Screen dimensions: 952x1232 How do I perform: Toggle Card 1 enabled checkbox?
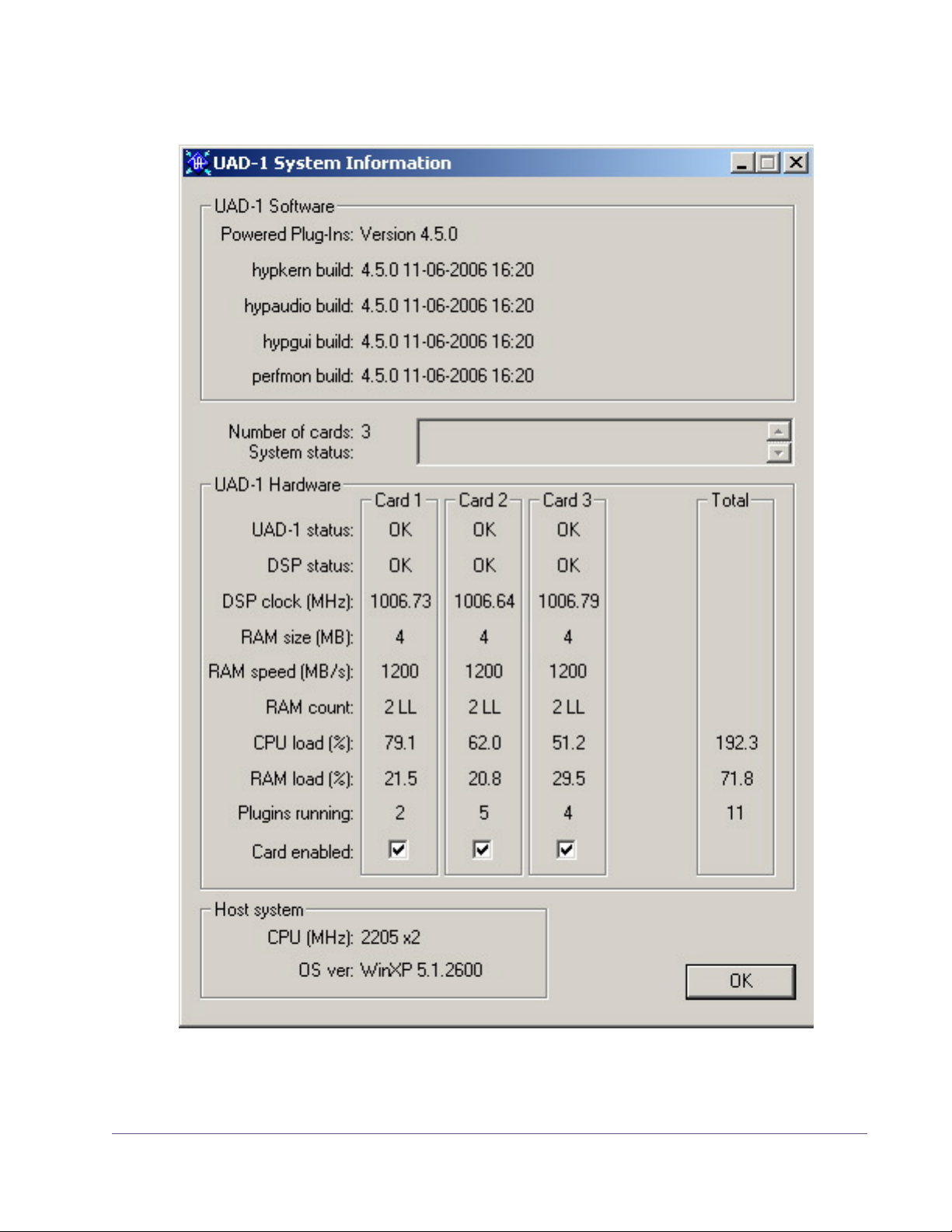click(x=398, y=850)
